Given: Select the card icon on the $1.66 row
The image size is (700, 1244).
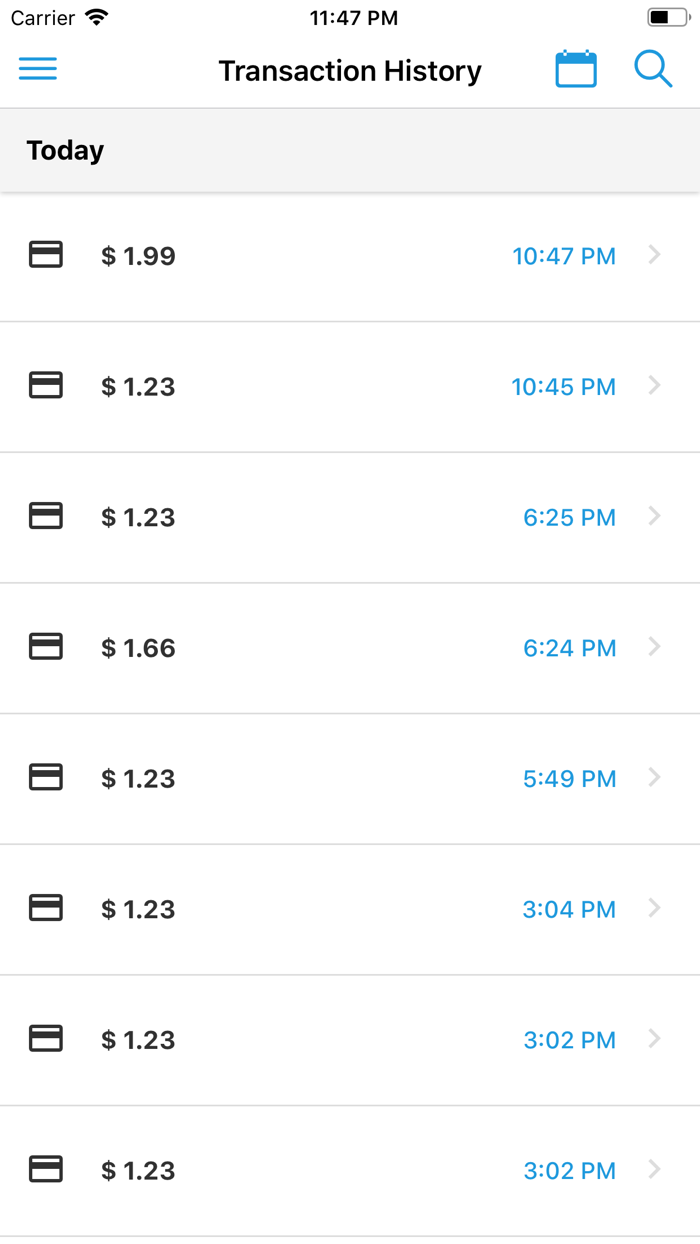Looking at the screenshot, I should pyautogui.click(x=45, y=647).
